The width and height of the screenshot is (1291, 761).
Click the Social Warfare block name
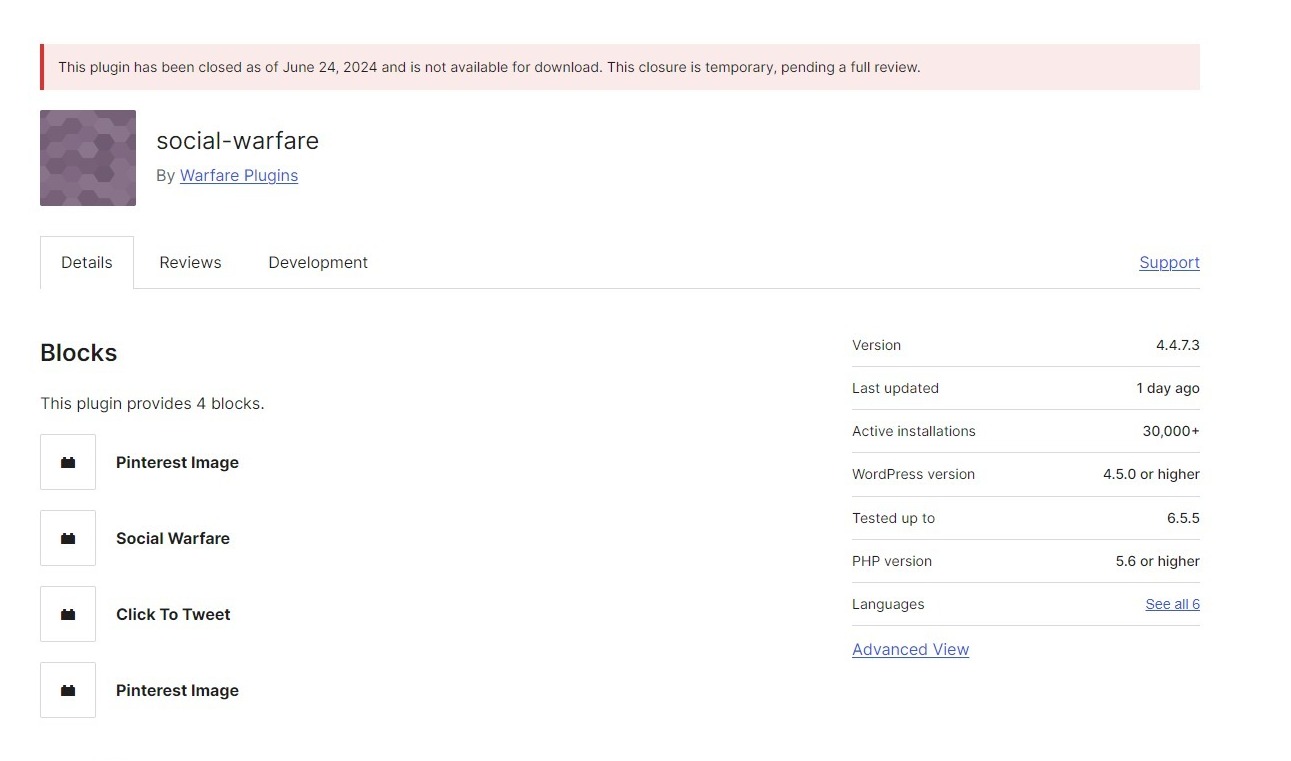click(x=173, y=538)
